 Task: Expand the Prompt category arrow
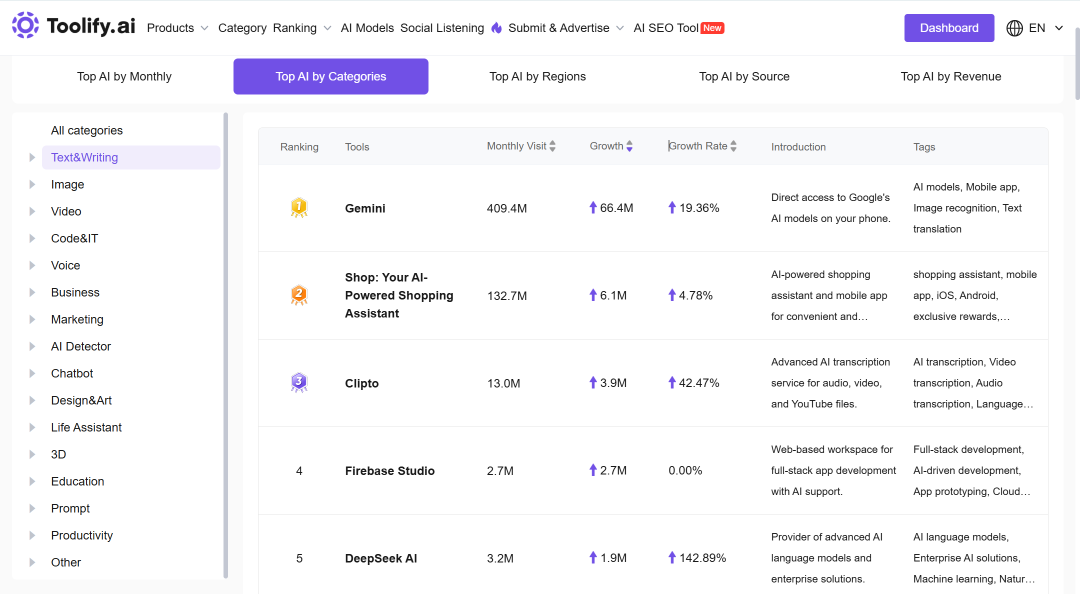coord(32,508)
